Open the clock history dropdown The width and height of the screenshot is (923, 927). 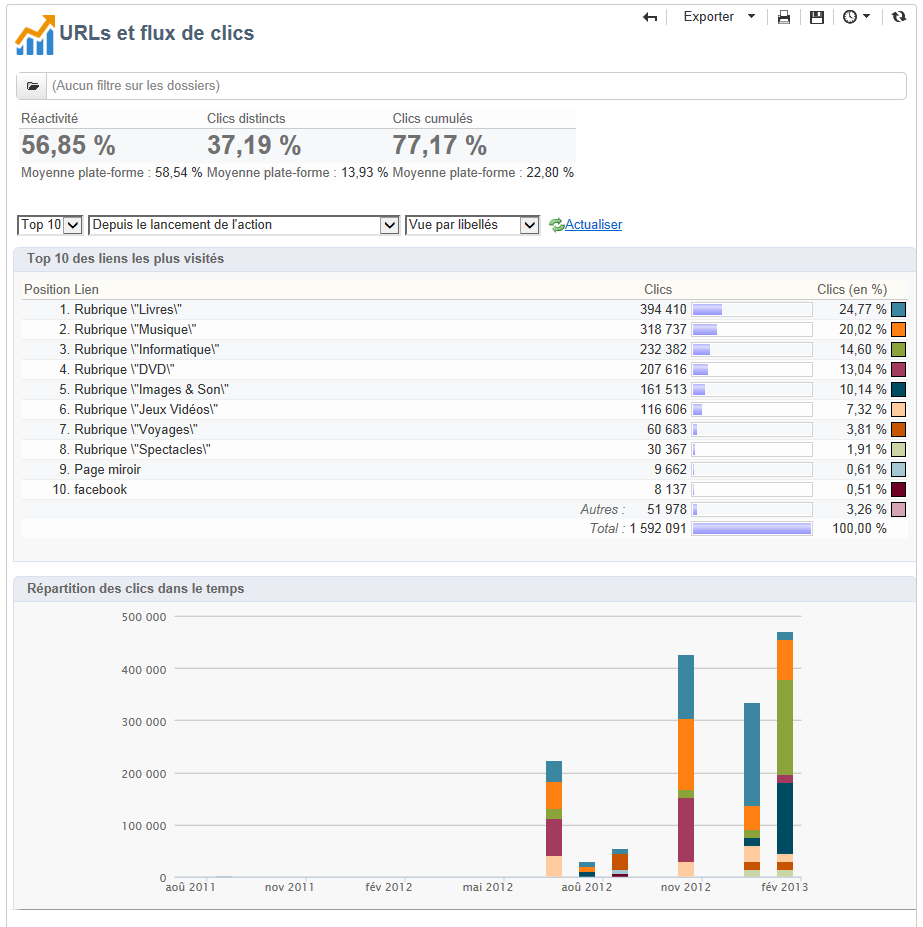856,17
